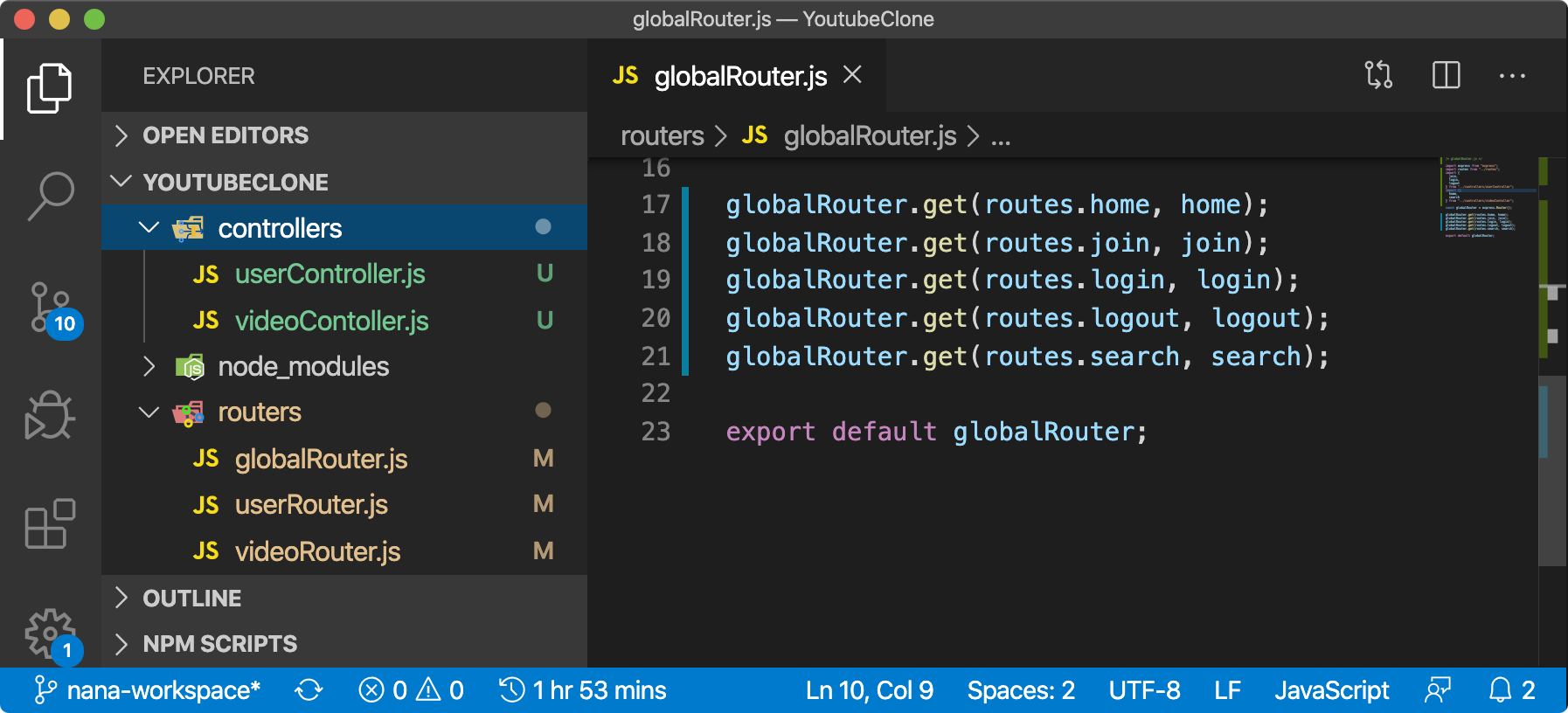Expand the NPM Scripts section
1568x713 pixels.
pyautogui.click(x=344, y=644)
